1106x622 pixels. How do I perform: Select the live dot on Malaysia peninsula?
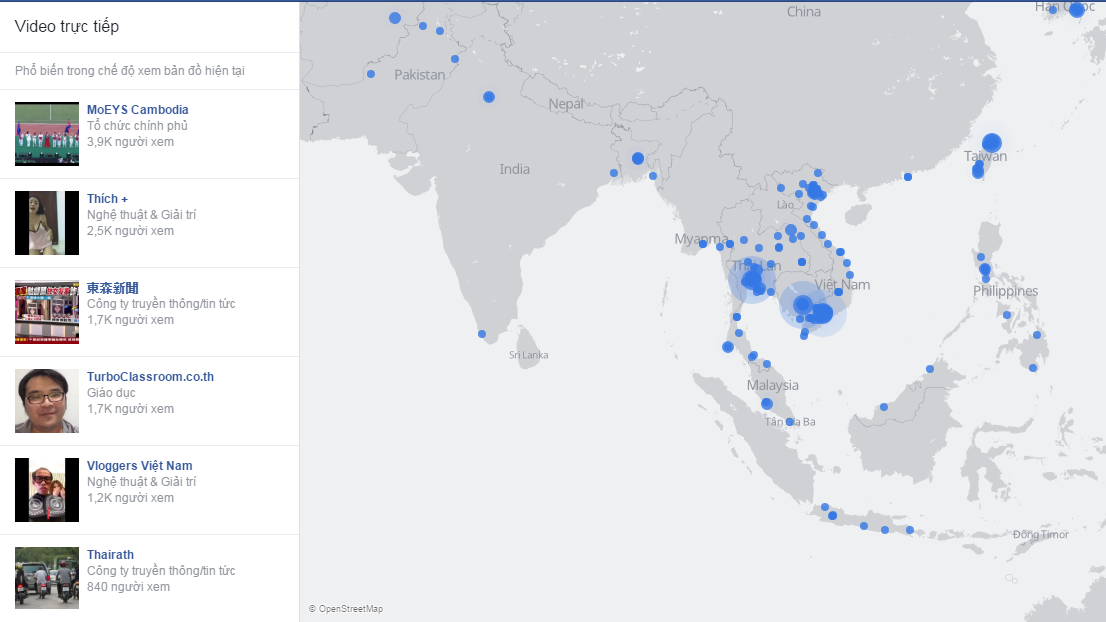(x=767, y=404)
